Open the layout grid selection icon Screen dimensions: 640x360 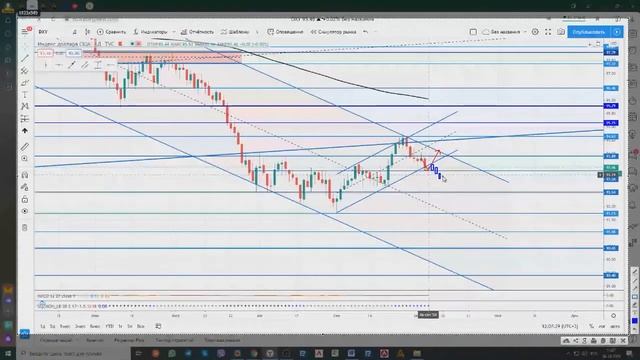point(473,32)
